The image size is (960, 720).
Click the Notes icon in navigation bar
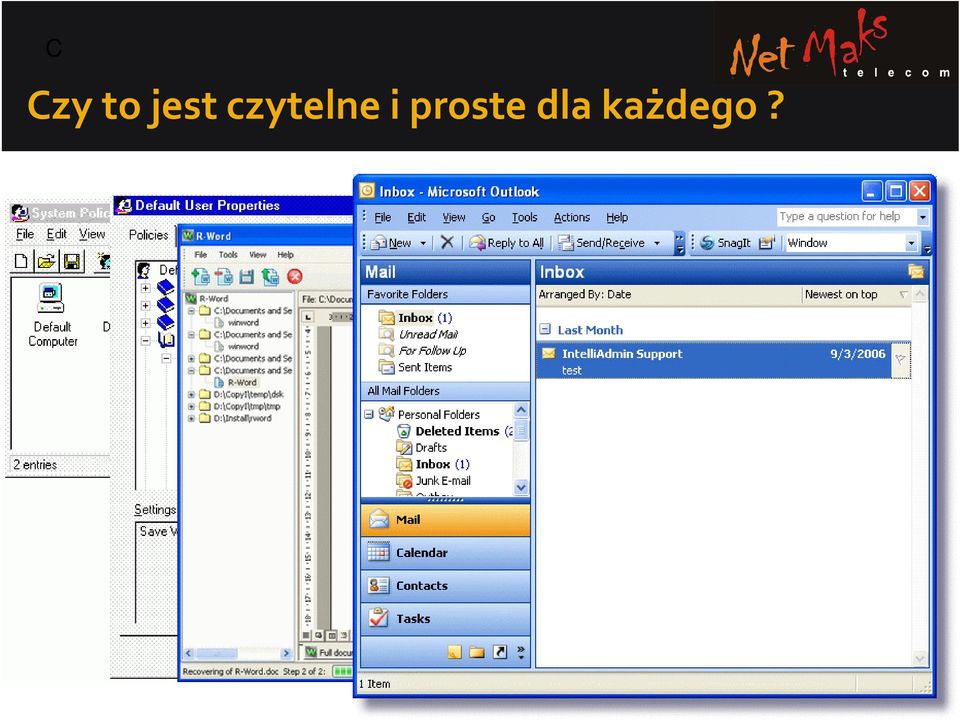click(x=454, y=652)
